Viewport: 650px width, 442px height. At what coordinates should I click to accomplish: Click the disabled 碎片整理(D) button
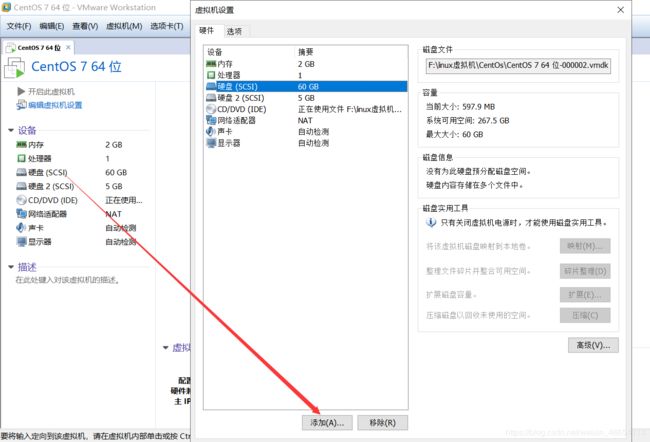(x=585, y=271)
